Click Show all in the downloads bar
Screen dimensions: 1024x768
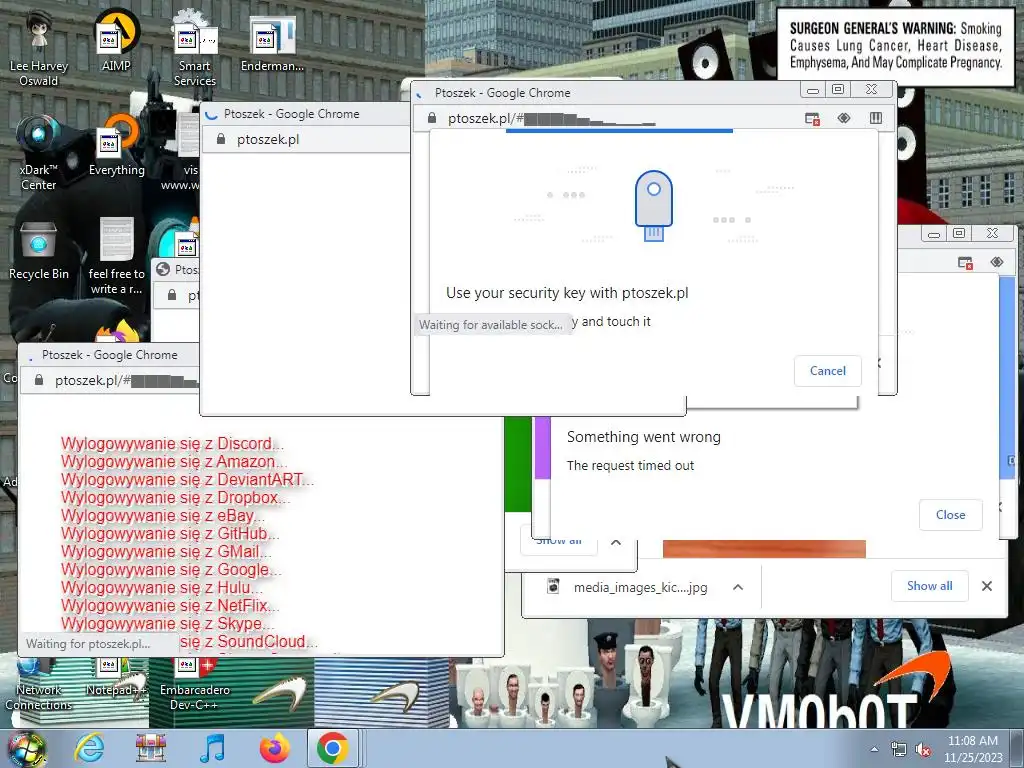pyautogui.click(x=929, y=586)
